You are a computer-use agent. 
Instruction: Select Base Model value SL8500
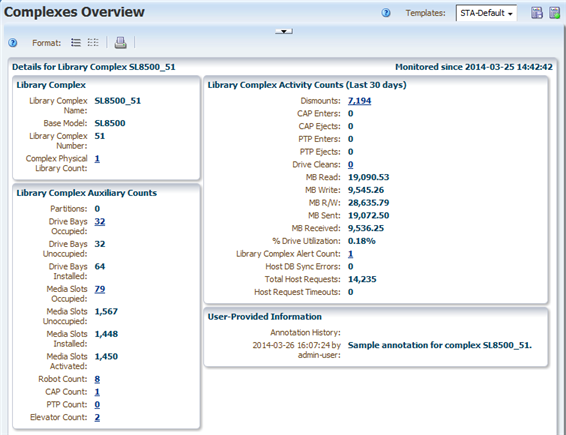(110, 123)
